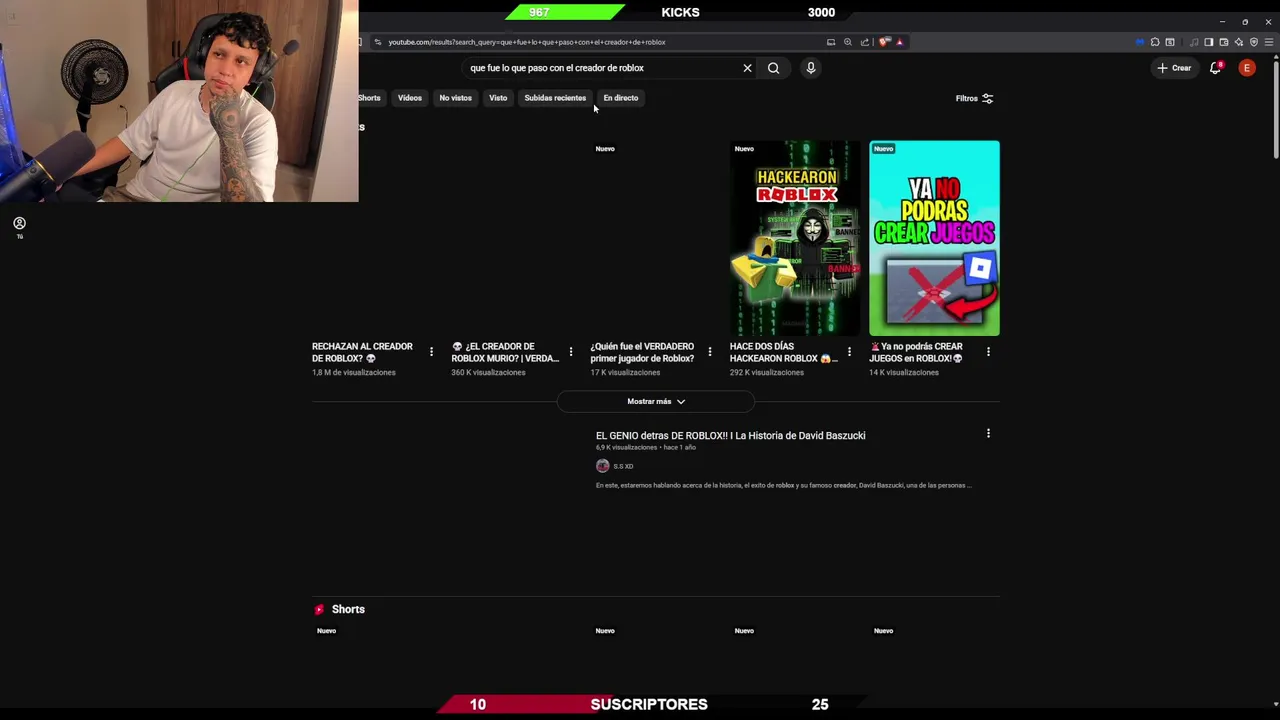Open options for EL CREADOR DE ROBLOX MURIO short
Image resolution: width=1280 pixels, height=720 pixels.
pos(571,351)
